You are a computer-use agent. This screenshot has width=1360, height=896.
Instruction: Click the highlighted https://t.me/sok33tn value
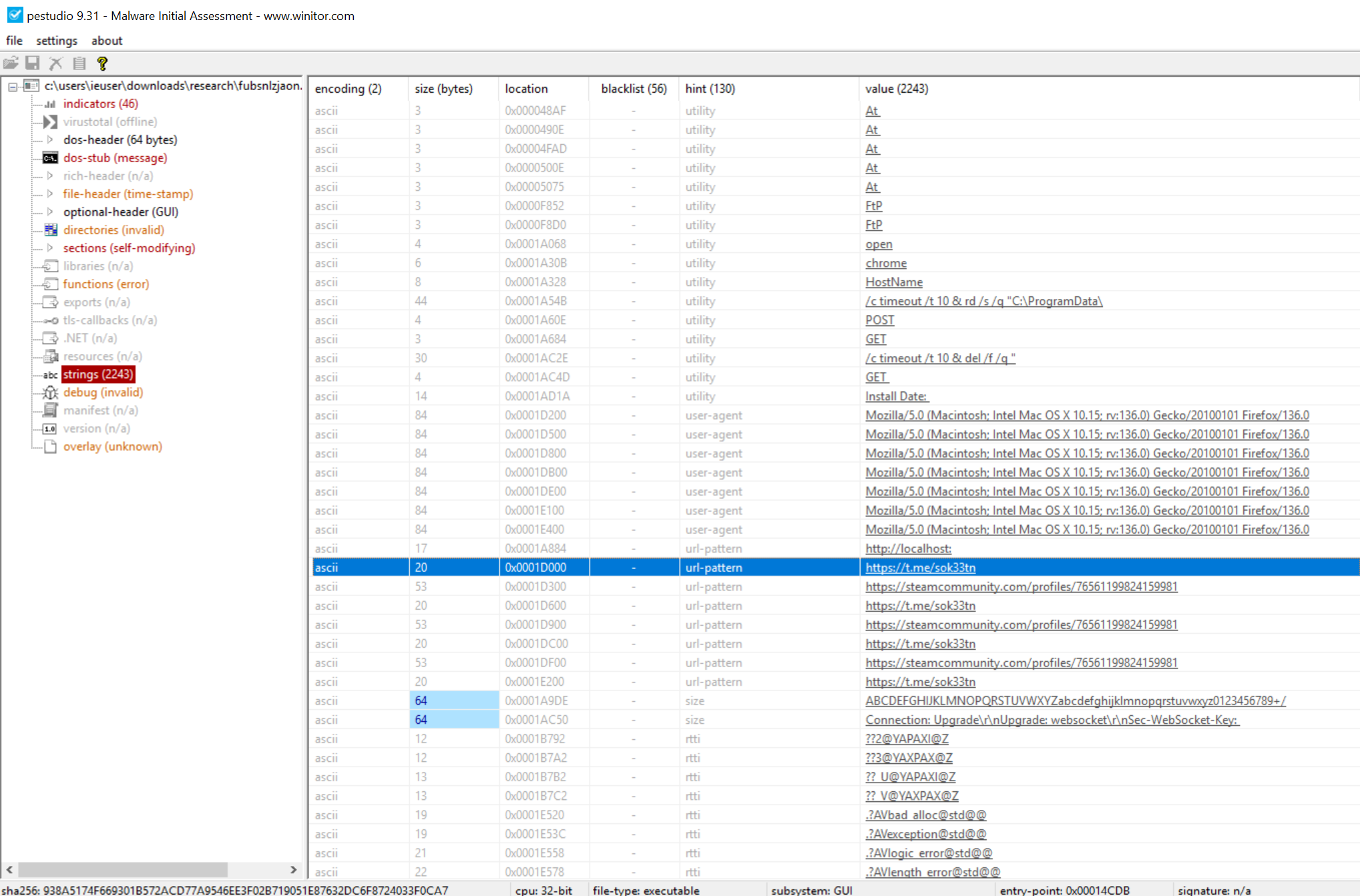tap(920, 568)
